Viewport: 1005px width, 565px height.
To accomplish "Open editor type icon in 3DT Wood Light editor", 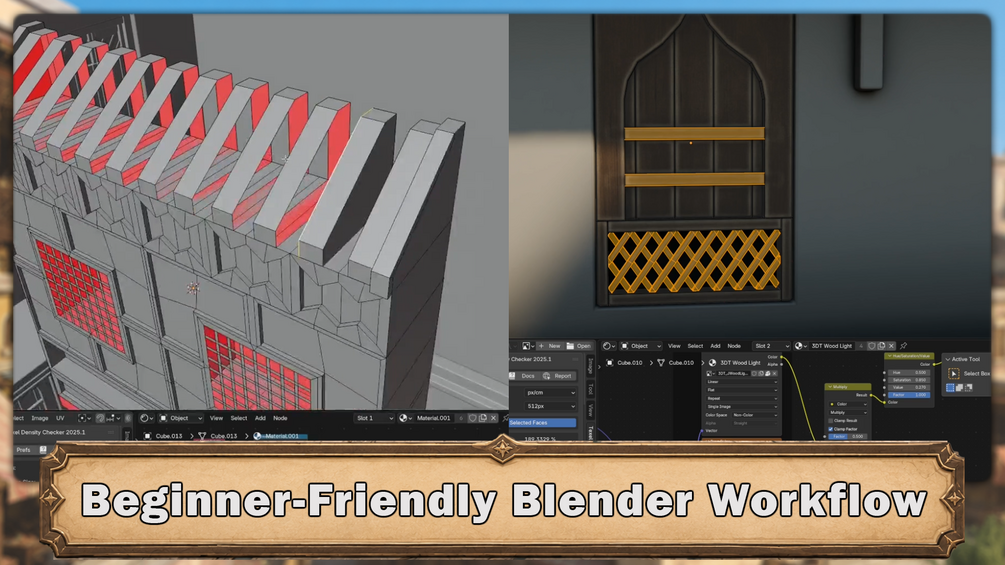I will click(x=608, y=346).
